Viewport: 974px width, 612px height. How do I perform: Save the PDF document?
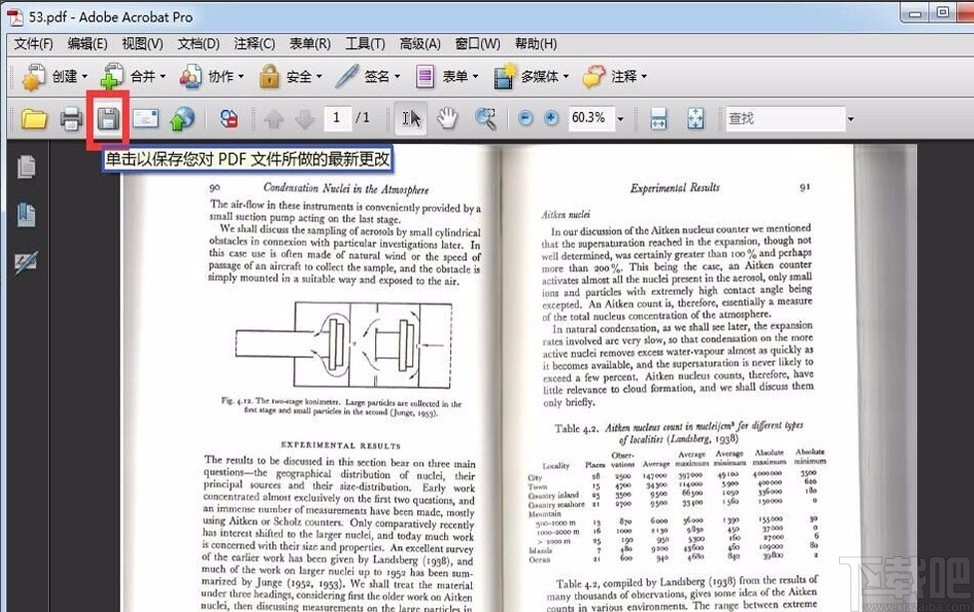pos(107,118)
